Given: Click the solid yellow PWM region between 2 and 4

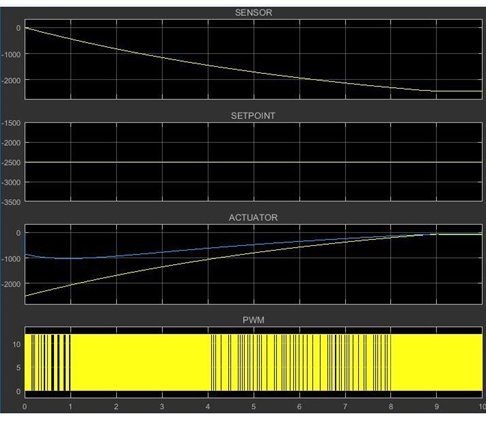Looking at the screenshot, I should coord(140,362).
